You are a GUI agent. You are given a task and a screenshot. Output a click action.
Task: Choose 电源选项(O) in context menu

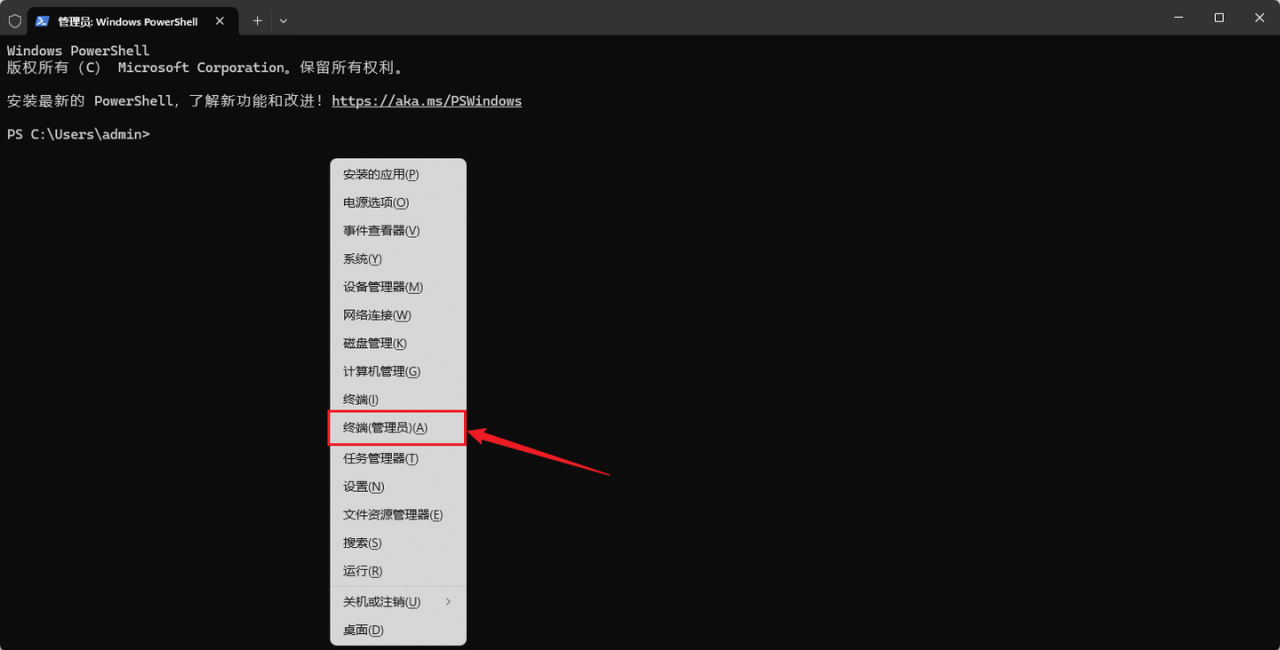click(376, 202)
